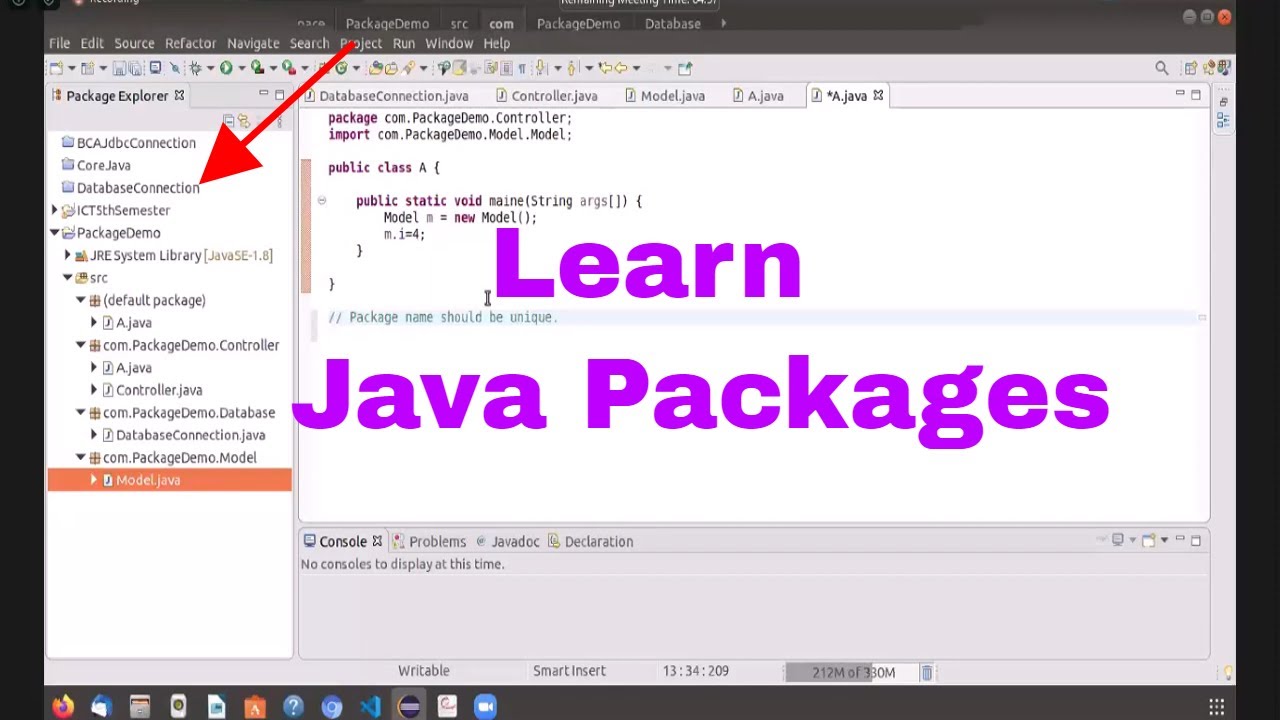Viewport: 1280px width, 720px height.
Task: Click the Previous Annotation arrow icon
Action: tap(572, 68)
